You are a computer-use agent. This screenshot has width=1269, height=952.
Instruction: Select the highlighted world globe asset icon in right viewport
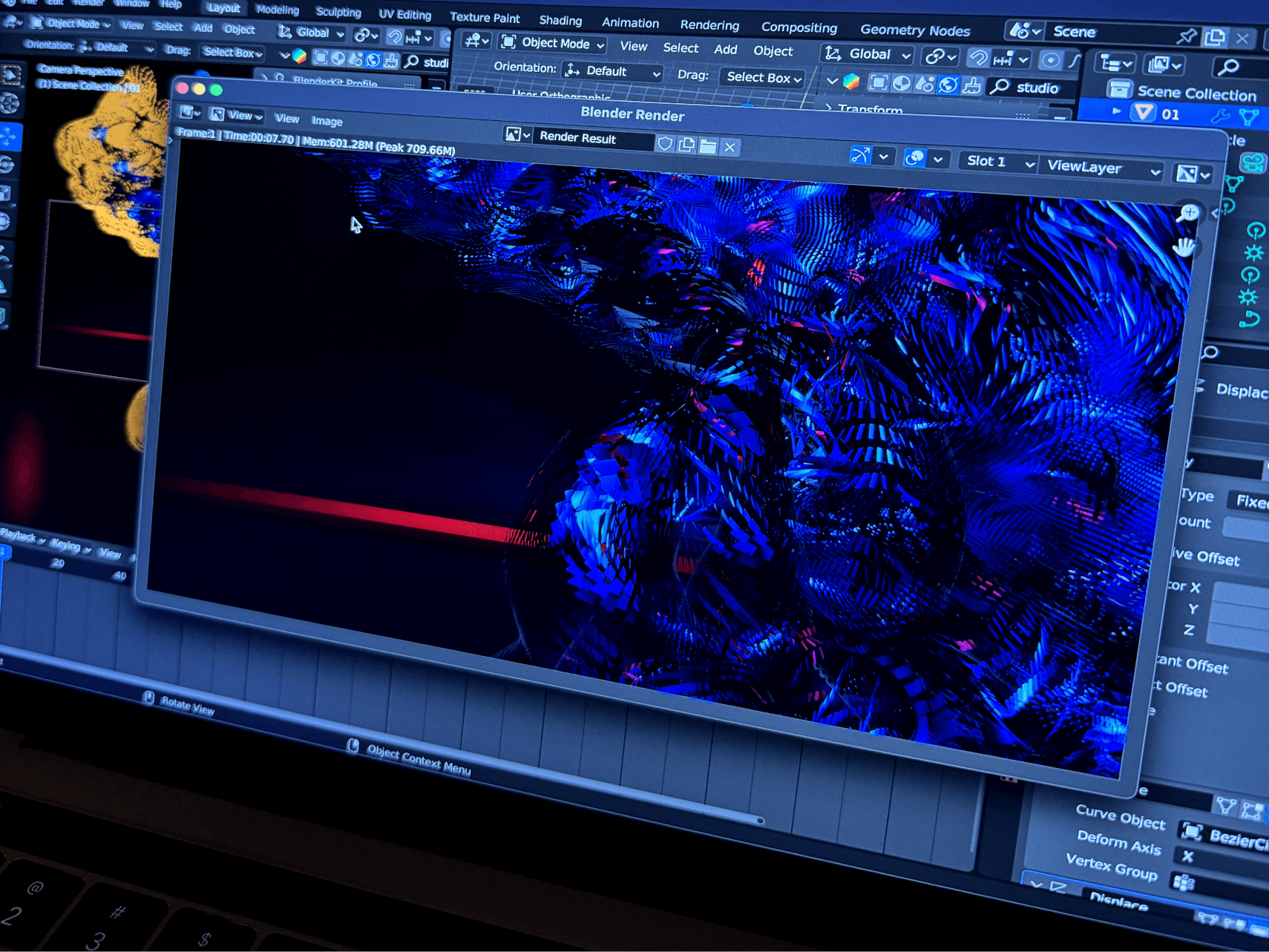pyautogui.click(x=948, y=85)
